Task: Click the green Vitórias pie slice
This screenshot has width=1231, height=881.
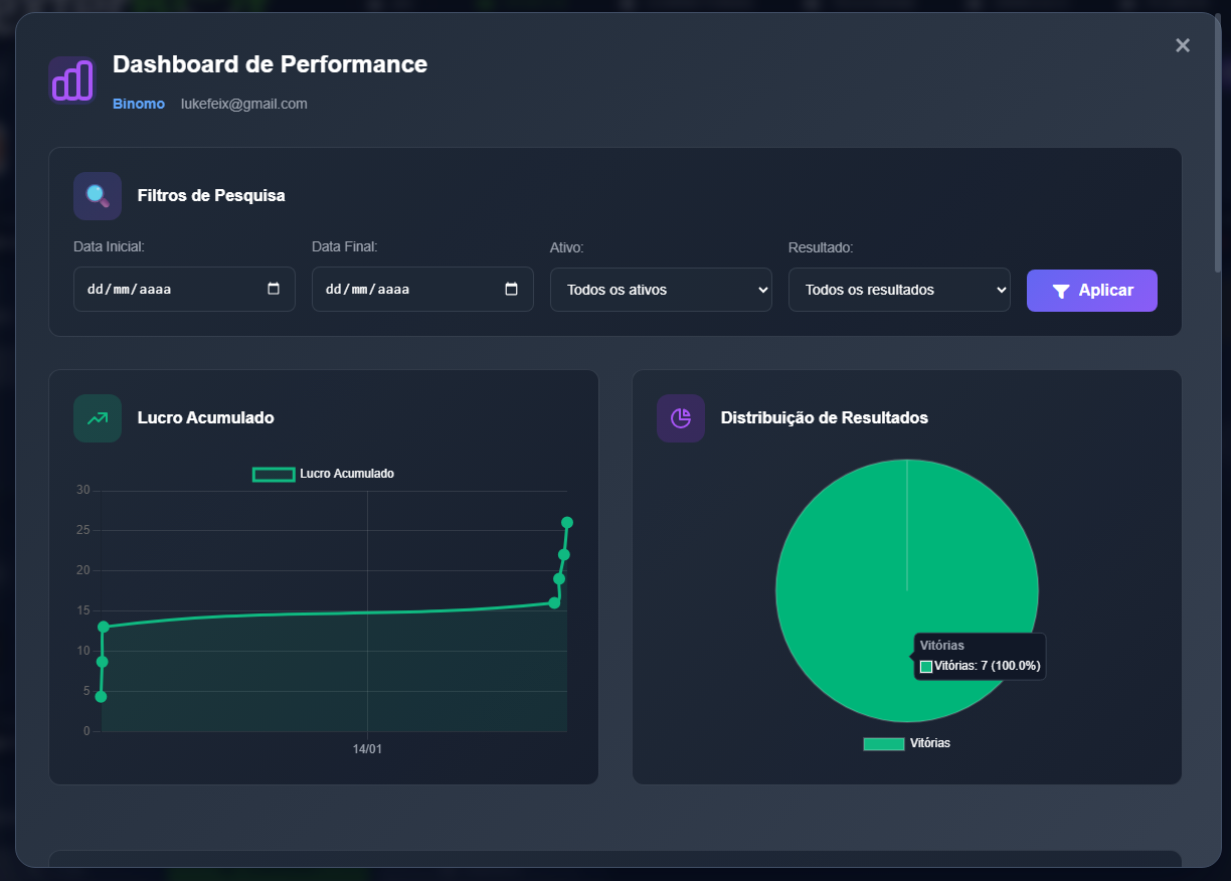Action: coord(850,560)
